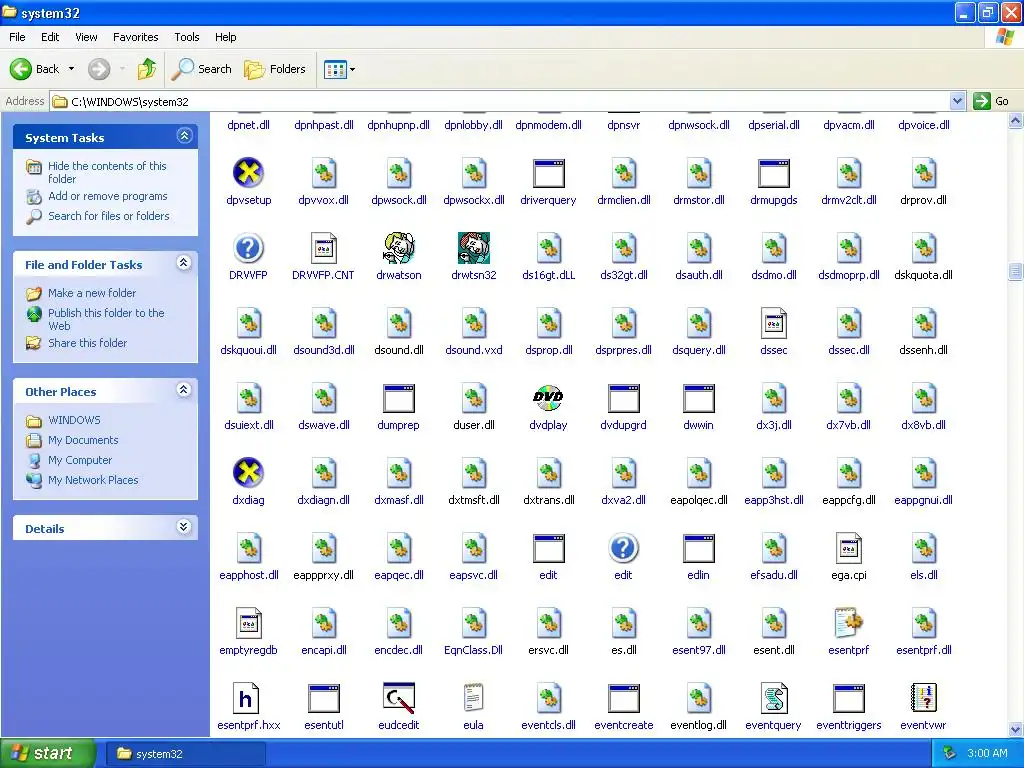Expand the Details panel

(x=184, y=527)
